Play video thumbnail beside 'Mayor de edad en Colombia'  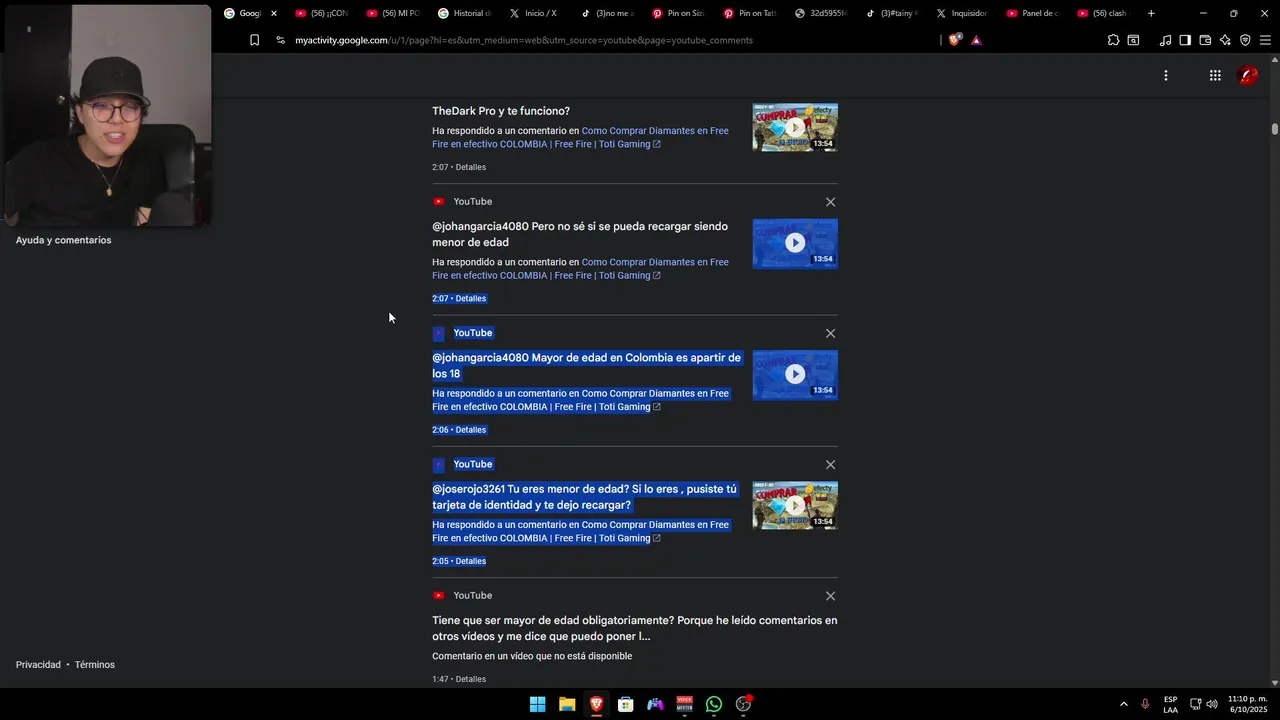click(795, 374)
